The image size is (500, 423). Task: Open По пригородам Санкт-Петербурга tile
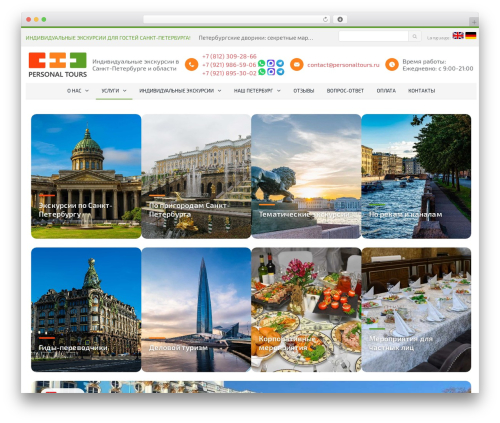coord(196,176)
